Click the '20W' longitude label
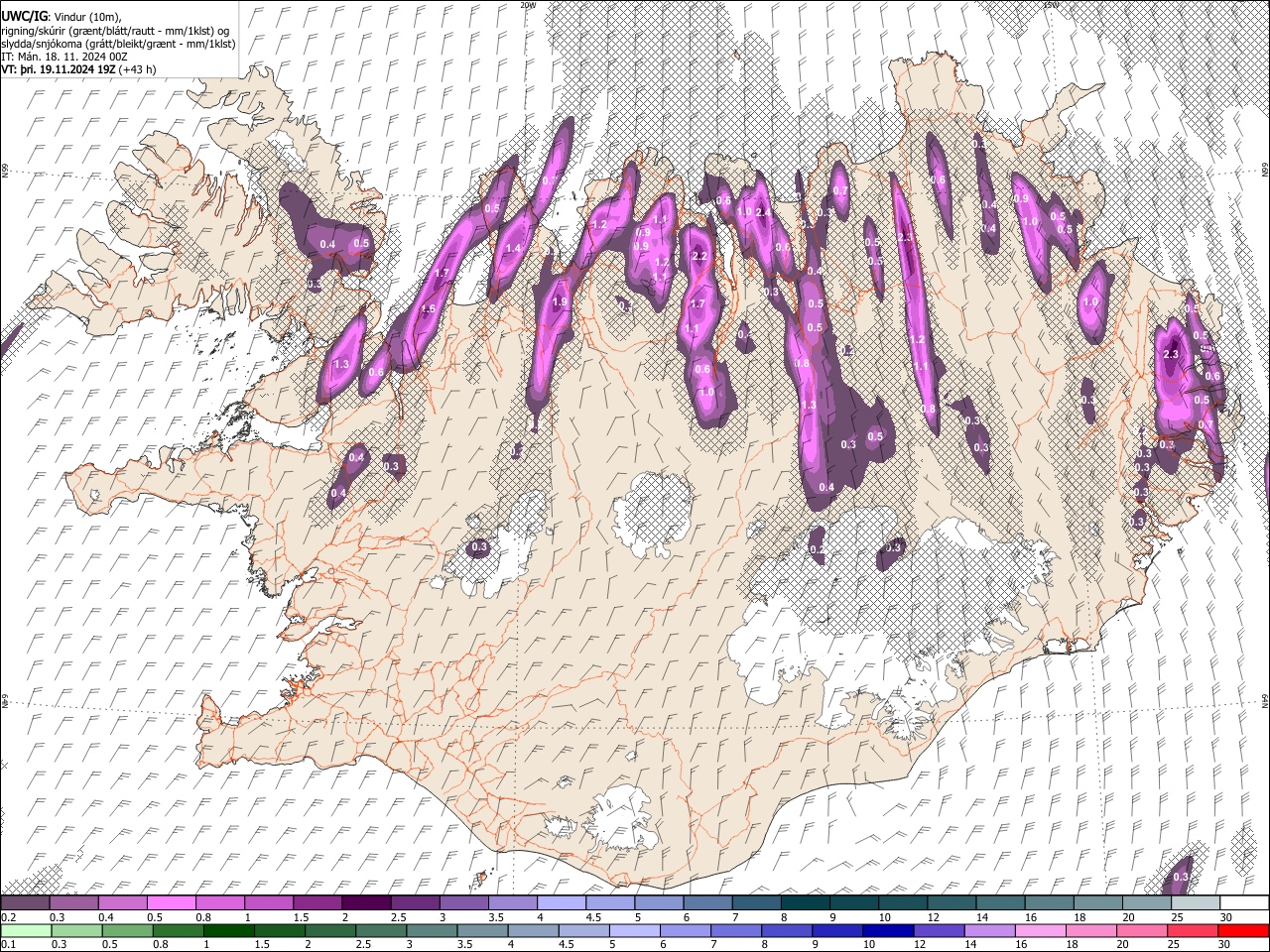The image size is (1270, 952). click(x=527, y=5)
